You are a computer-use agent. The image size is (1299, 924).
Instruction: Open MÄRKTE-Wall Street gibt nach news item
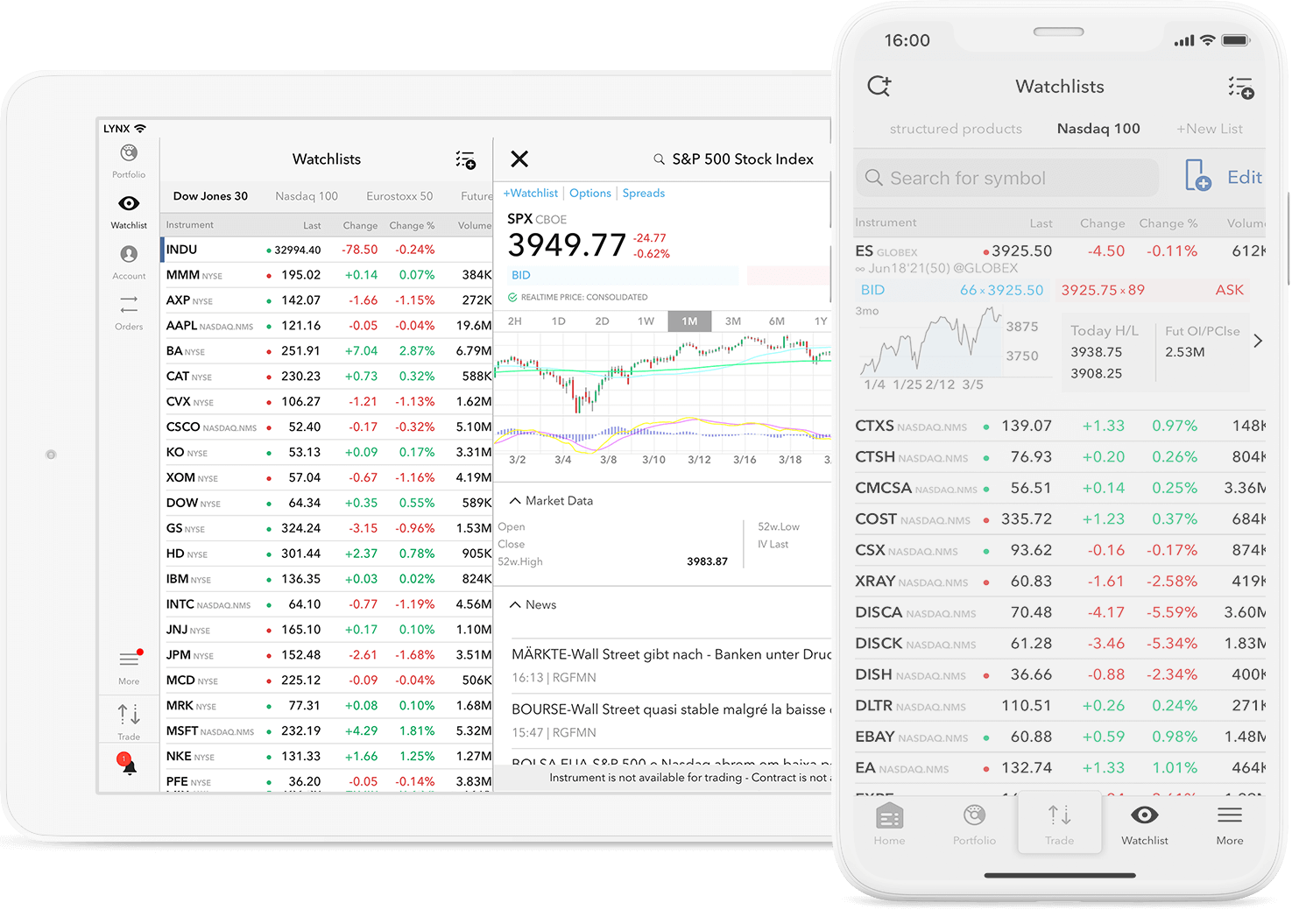click(671, 666)
